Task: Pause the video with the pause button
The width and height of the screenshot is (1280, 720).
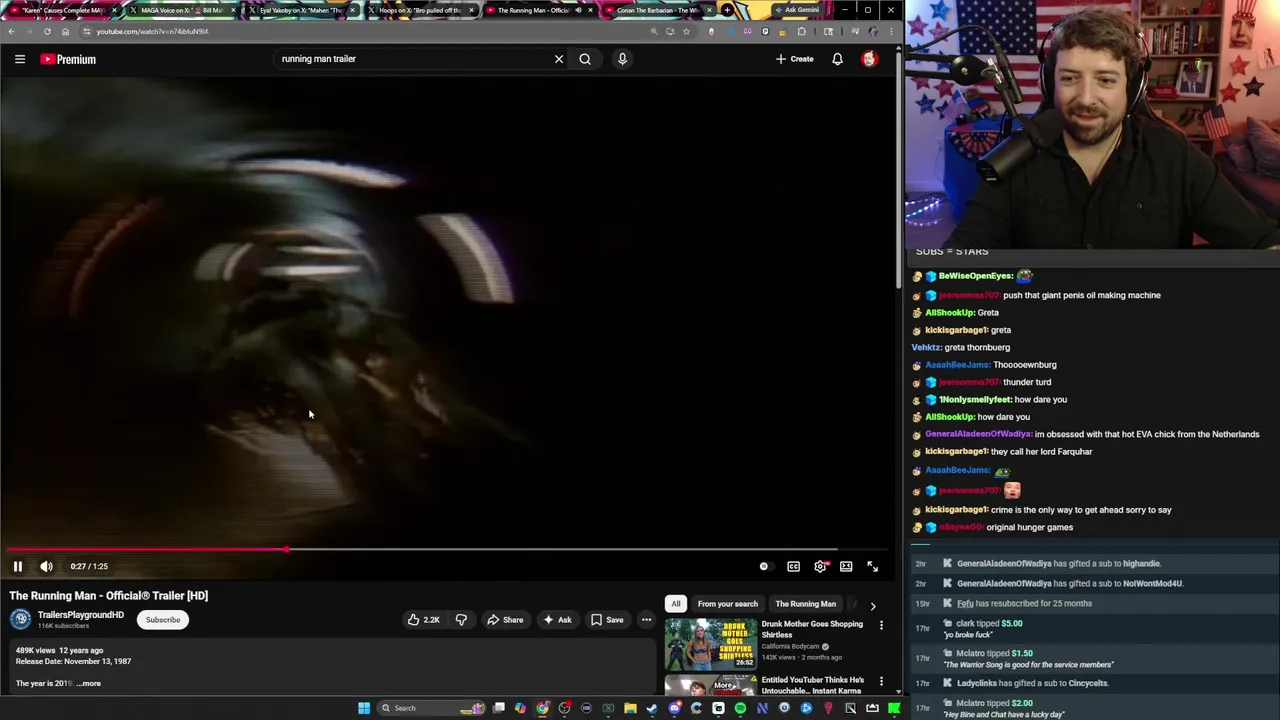Action: (17, 566)
